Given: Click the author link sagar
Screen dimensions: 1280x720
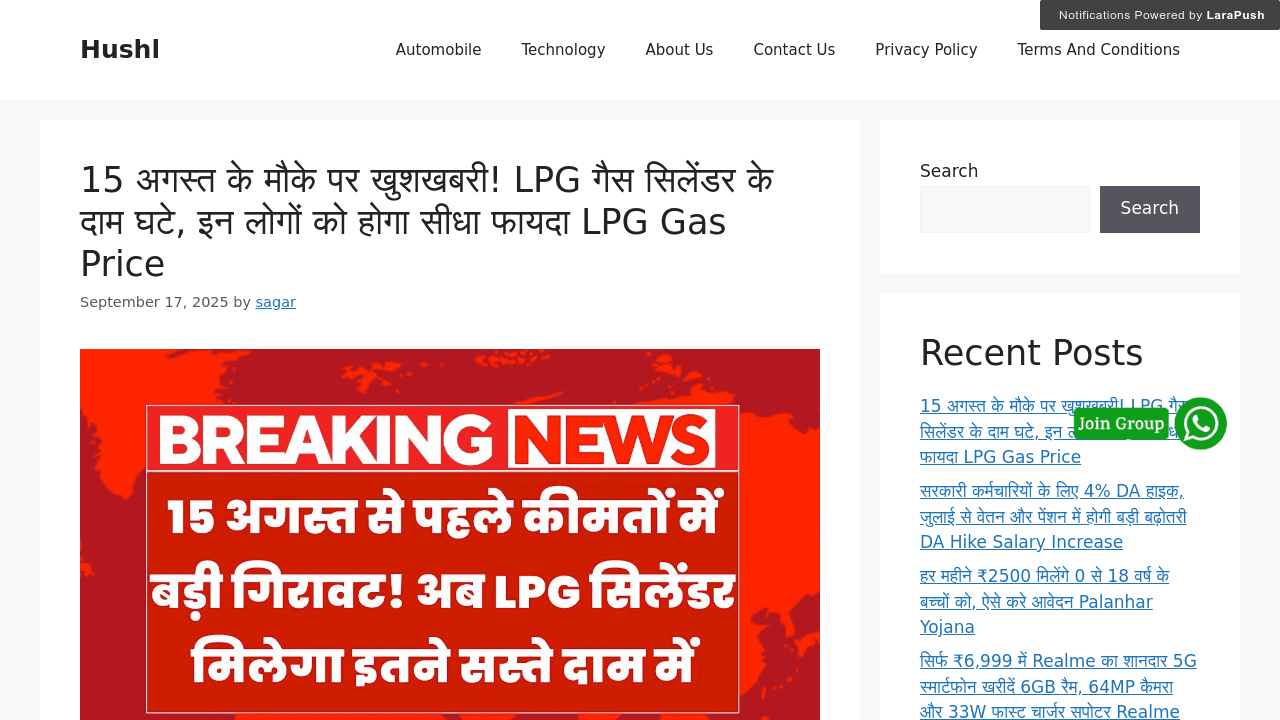Looking at the screenshot, I should [x=275, y=302].
